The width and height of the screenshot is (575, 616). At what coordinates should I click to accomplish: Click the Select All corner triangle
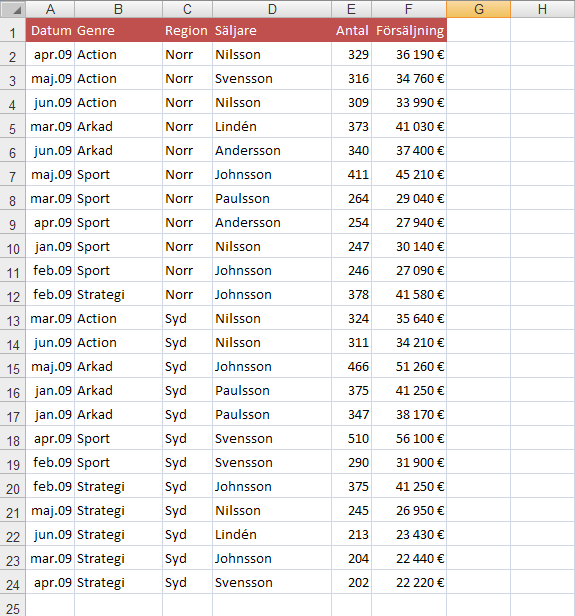(13, 9)
